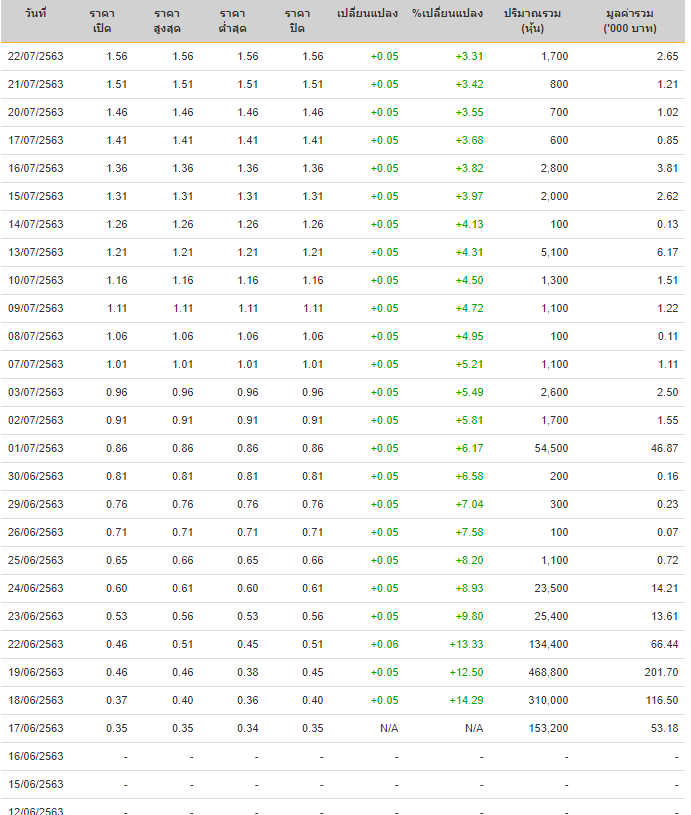Click the date 30/06/2563
The image size is (691, 815).
tap(35, 477)
